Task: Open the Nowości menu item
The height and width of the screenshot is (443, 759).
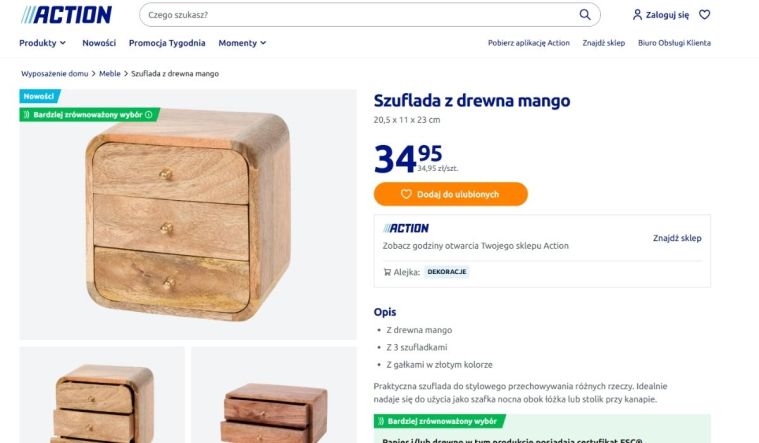Action: (99, 43)
